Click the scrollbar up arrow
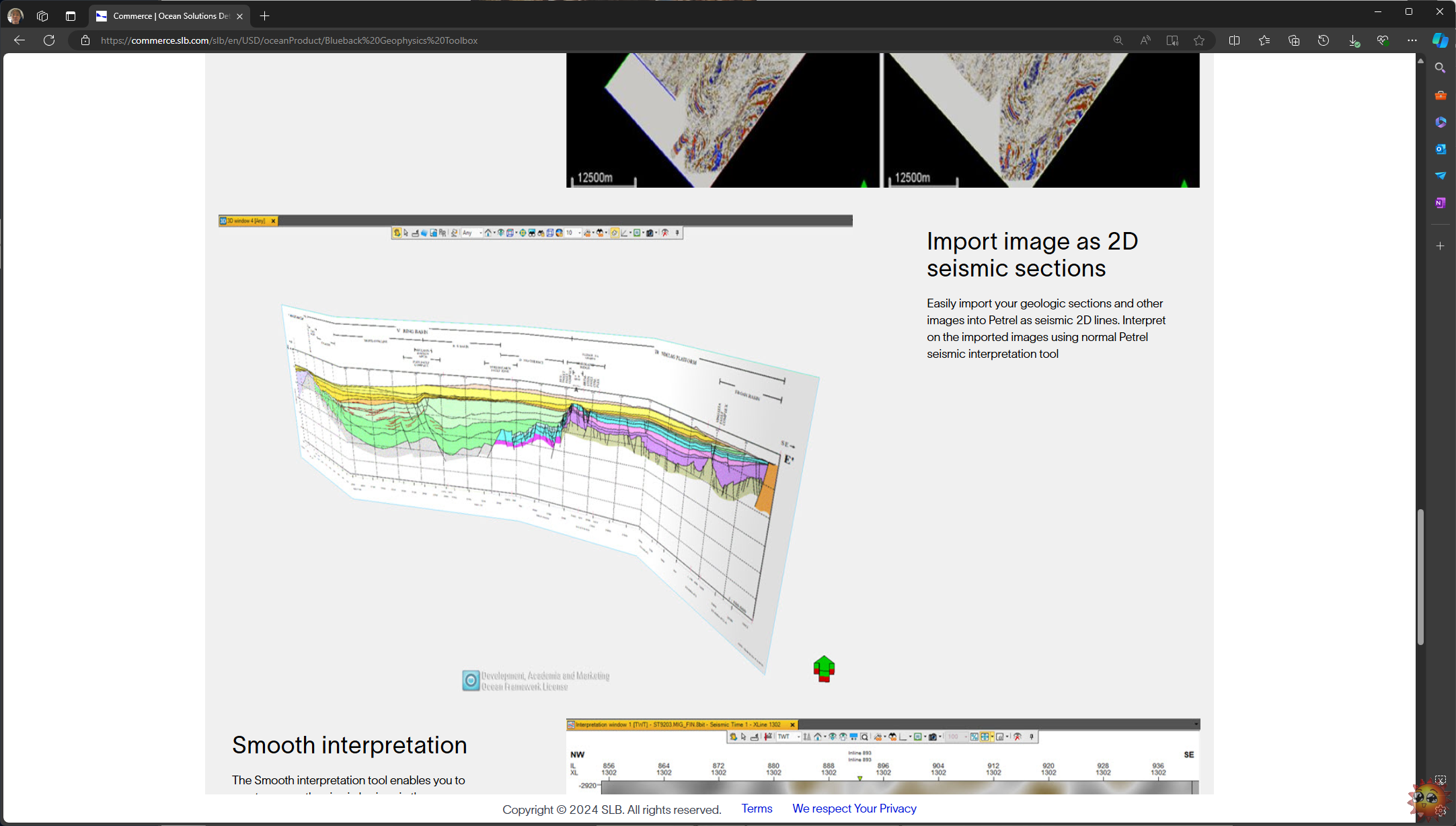This screenshot has width=1456, height=826. click(1420, 61)
